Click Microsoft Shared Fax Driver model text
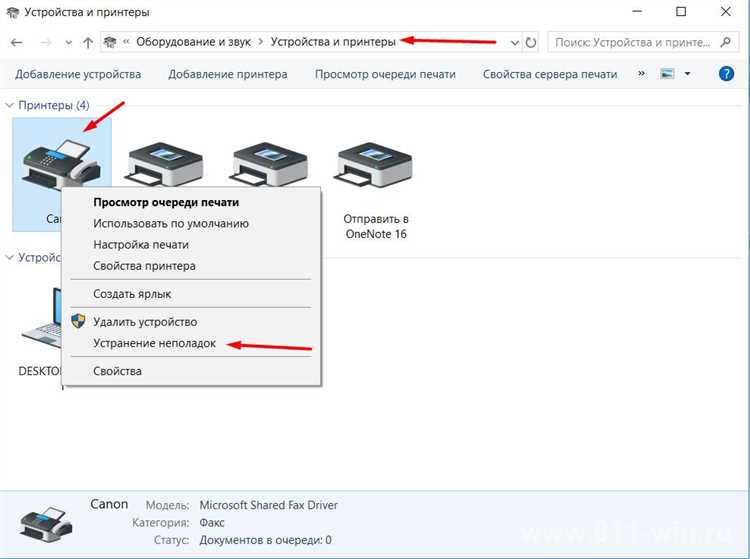 pos(268,505)
